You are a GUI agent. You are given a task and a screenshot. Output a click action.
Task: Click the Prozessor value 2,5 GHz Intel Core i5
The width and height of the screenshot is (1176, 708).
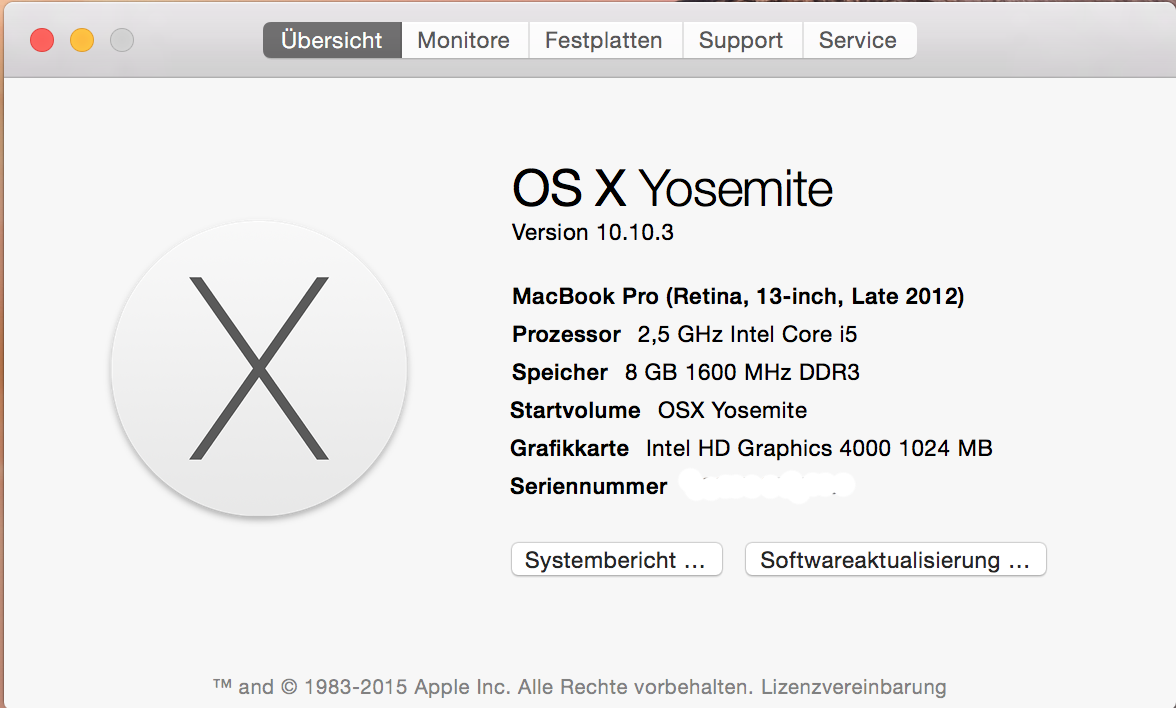(747, 334)
